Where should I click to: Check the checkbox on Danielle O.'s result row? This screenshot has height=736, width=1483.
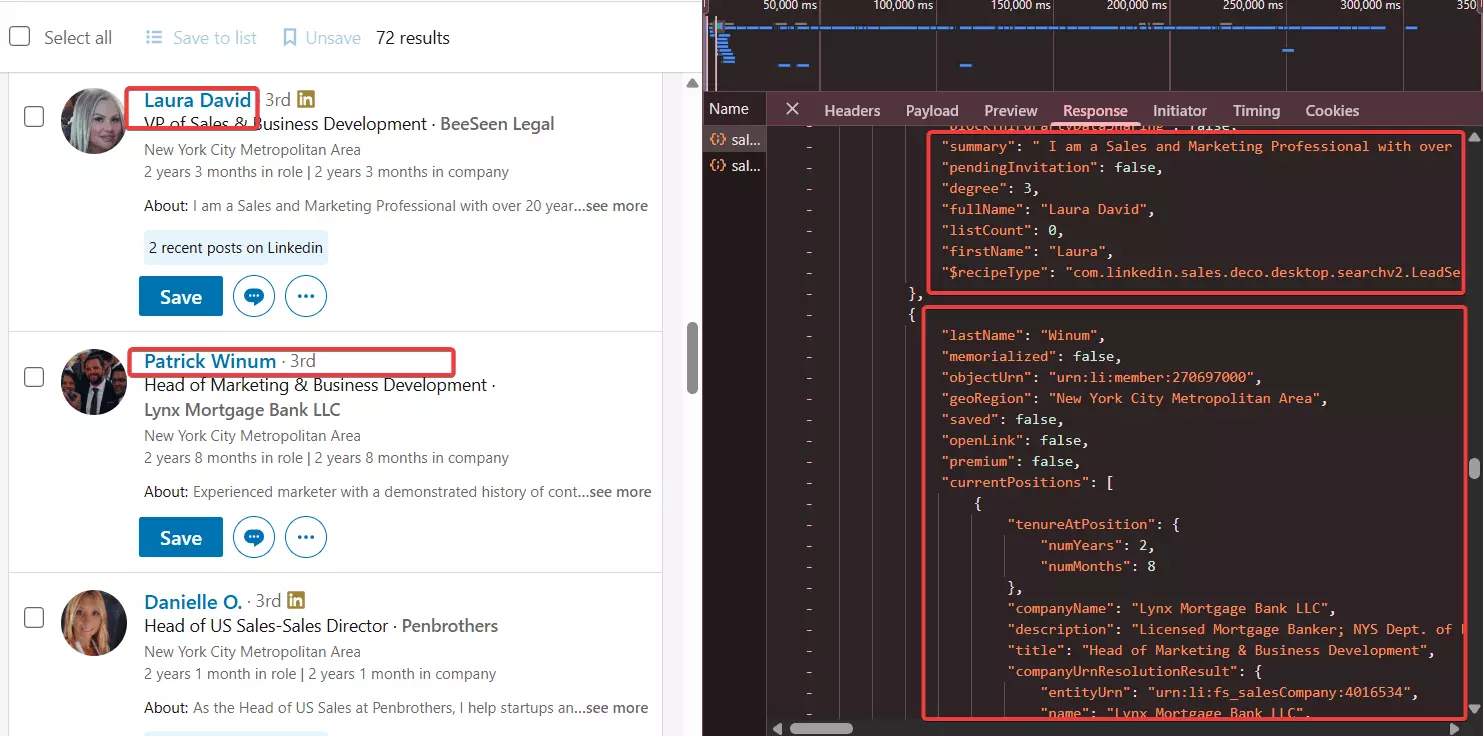33,617
